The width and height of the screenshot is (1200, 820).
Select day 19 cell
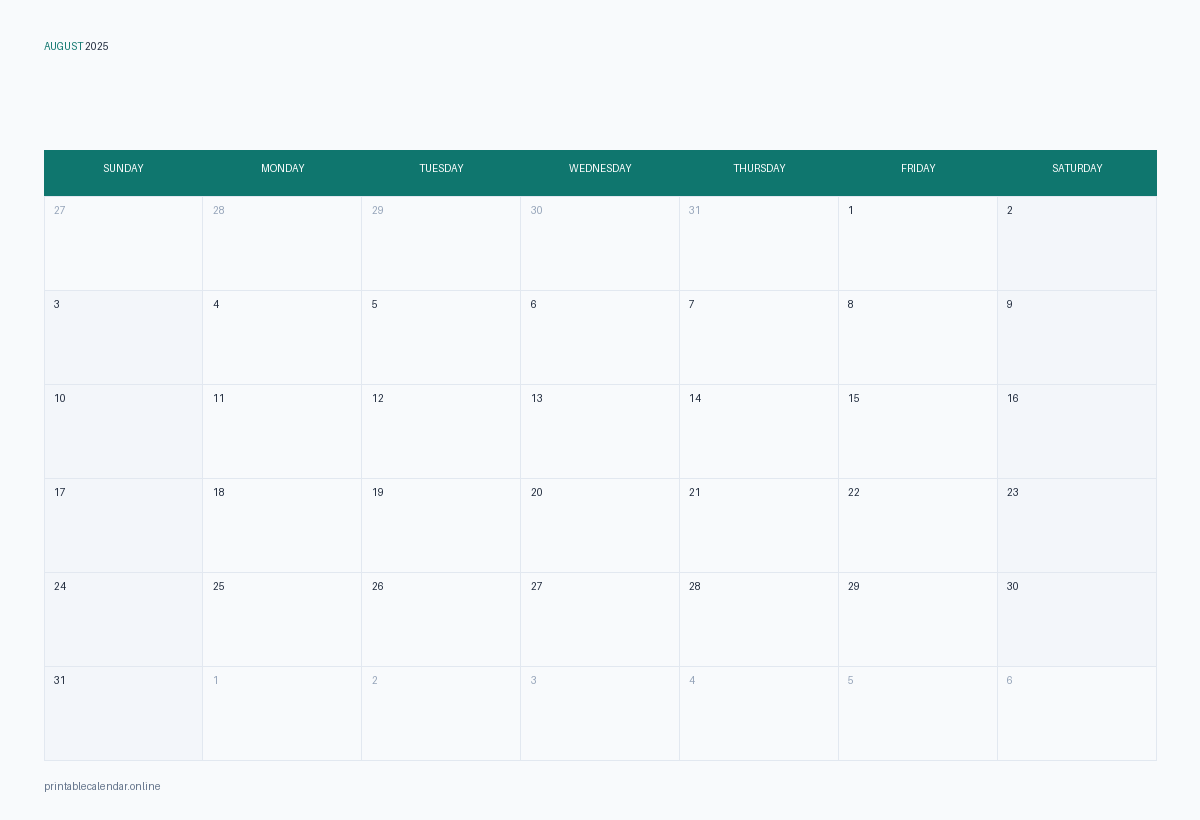[x=441, y=526]
